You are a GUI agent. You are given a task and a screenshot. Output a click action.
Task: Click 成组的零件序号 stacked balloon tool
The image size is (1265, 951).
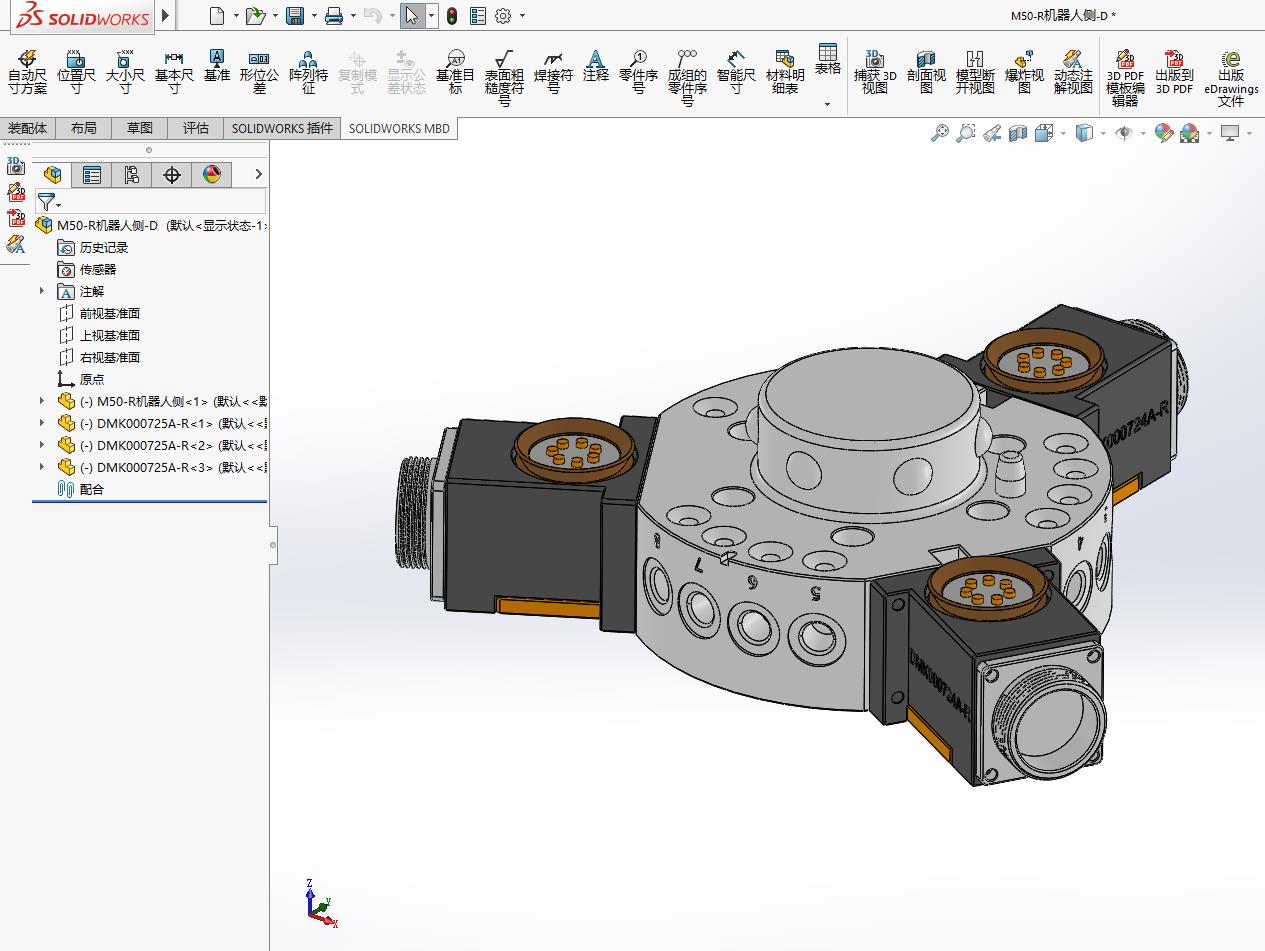(x=687, y=78)
